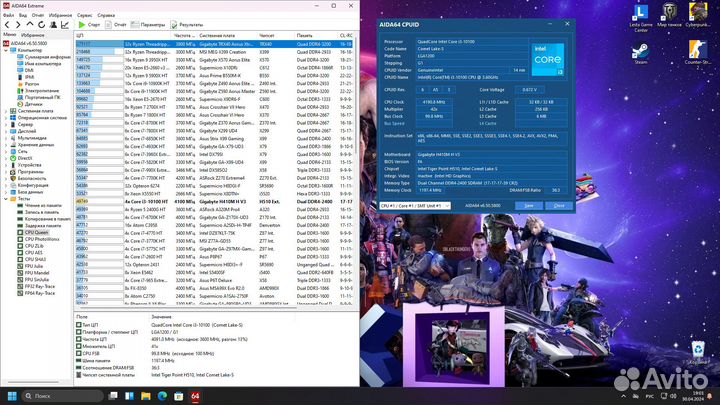Open Результаты from the toolbar
Image resolution: width=720 pixels, height=405 pixels.
click(x=187, y=25)
